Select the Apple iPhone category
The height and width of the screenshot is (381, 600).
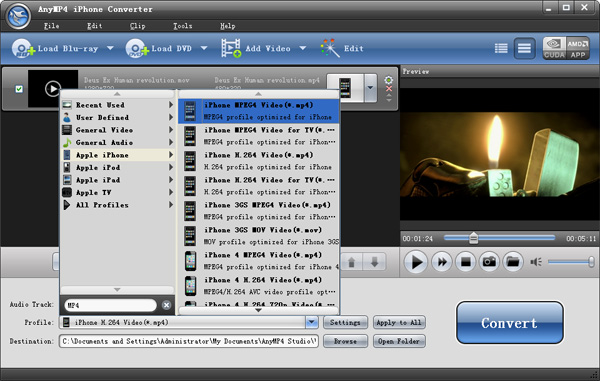click(118, 155)
